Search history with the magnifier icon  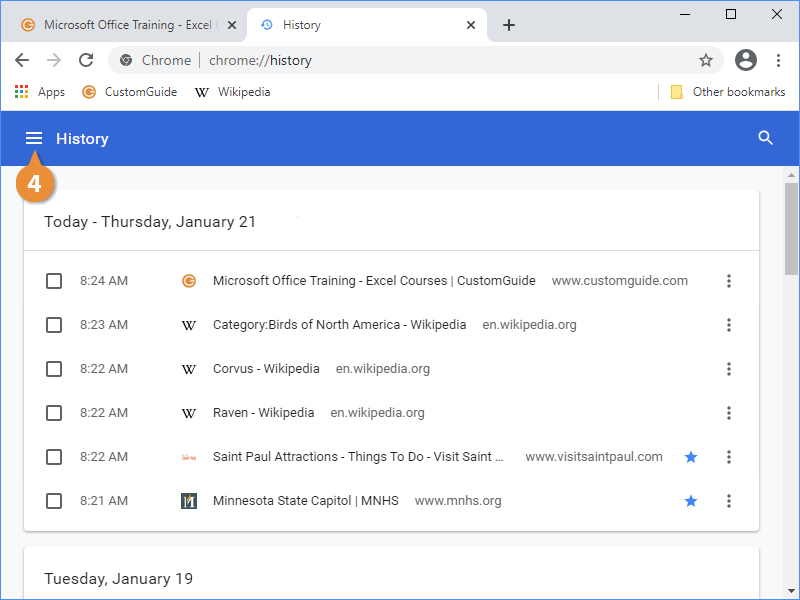[x=765, y=138]
